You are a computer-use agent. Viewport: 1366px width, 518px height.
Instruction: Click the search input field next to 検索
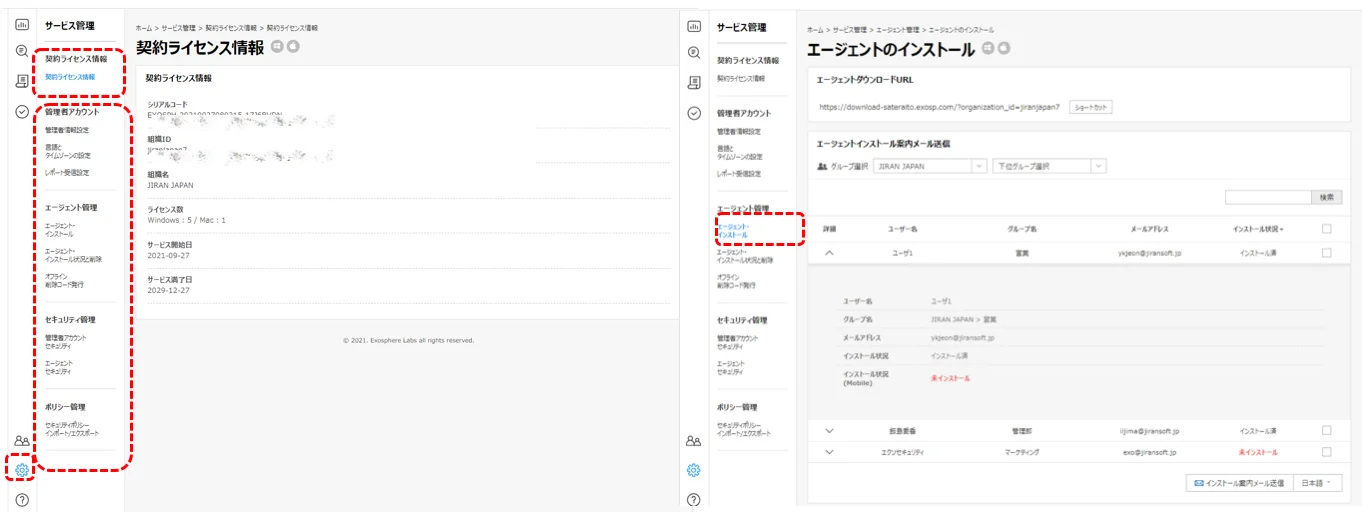tap(1267, 197)
